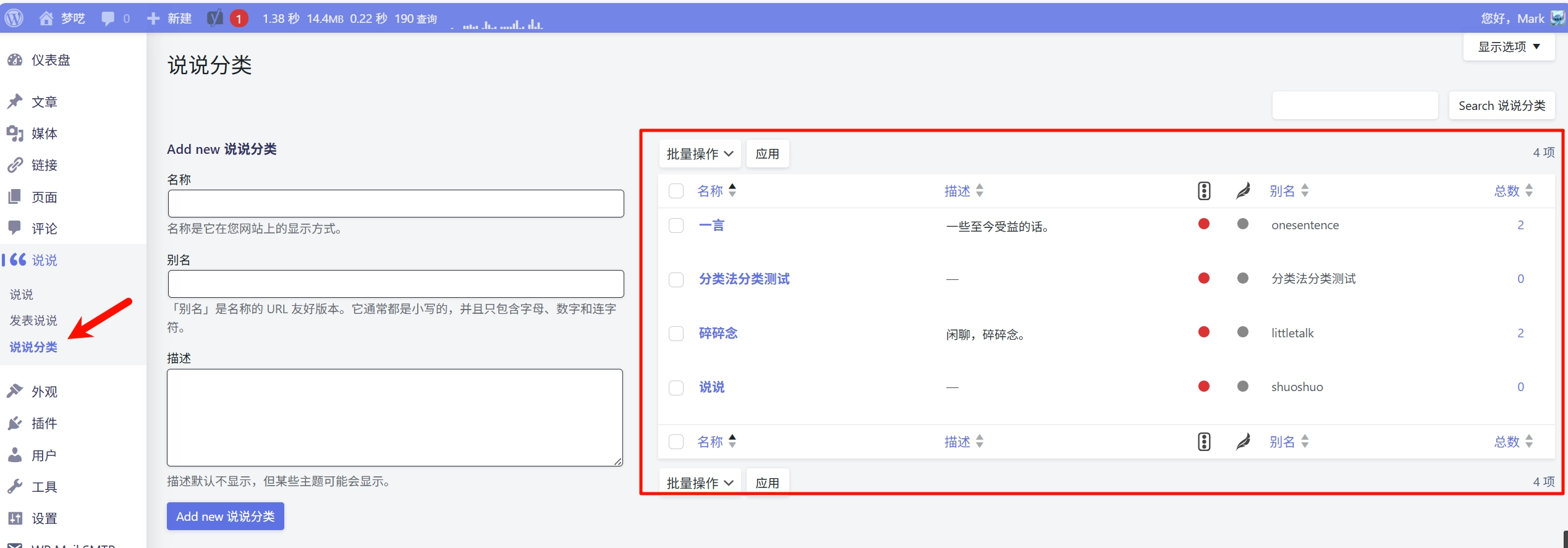
Task: Click Add new 说说分类 button
Action: pos(226,516)
